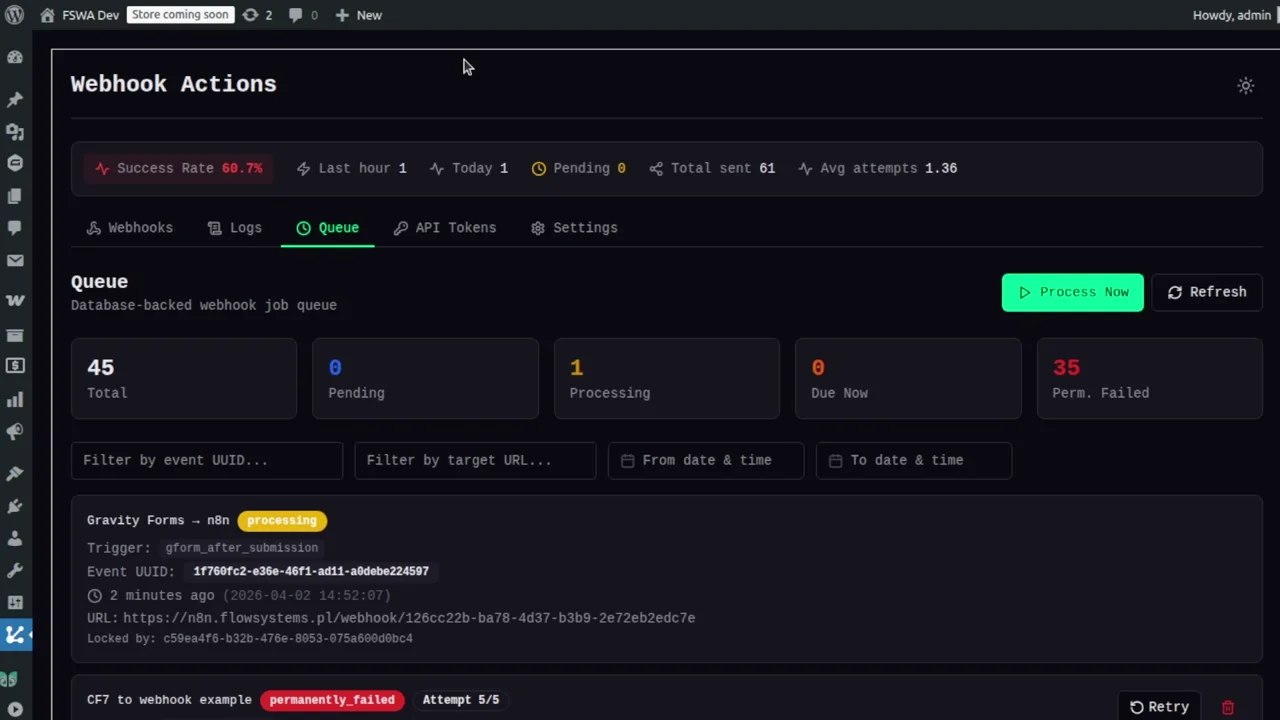Open Tools wrench sidebar icon
The image size is (1280, 720).
tap(15, 570)
